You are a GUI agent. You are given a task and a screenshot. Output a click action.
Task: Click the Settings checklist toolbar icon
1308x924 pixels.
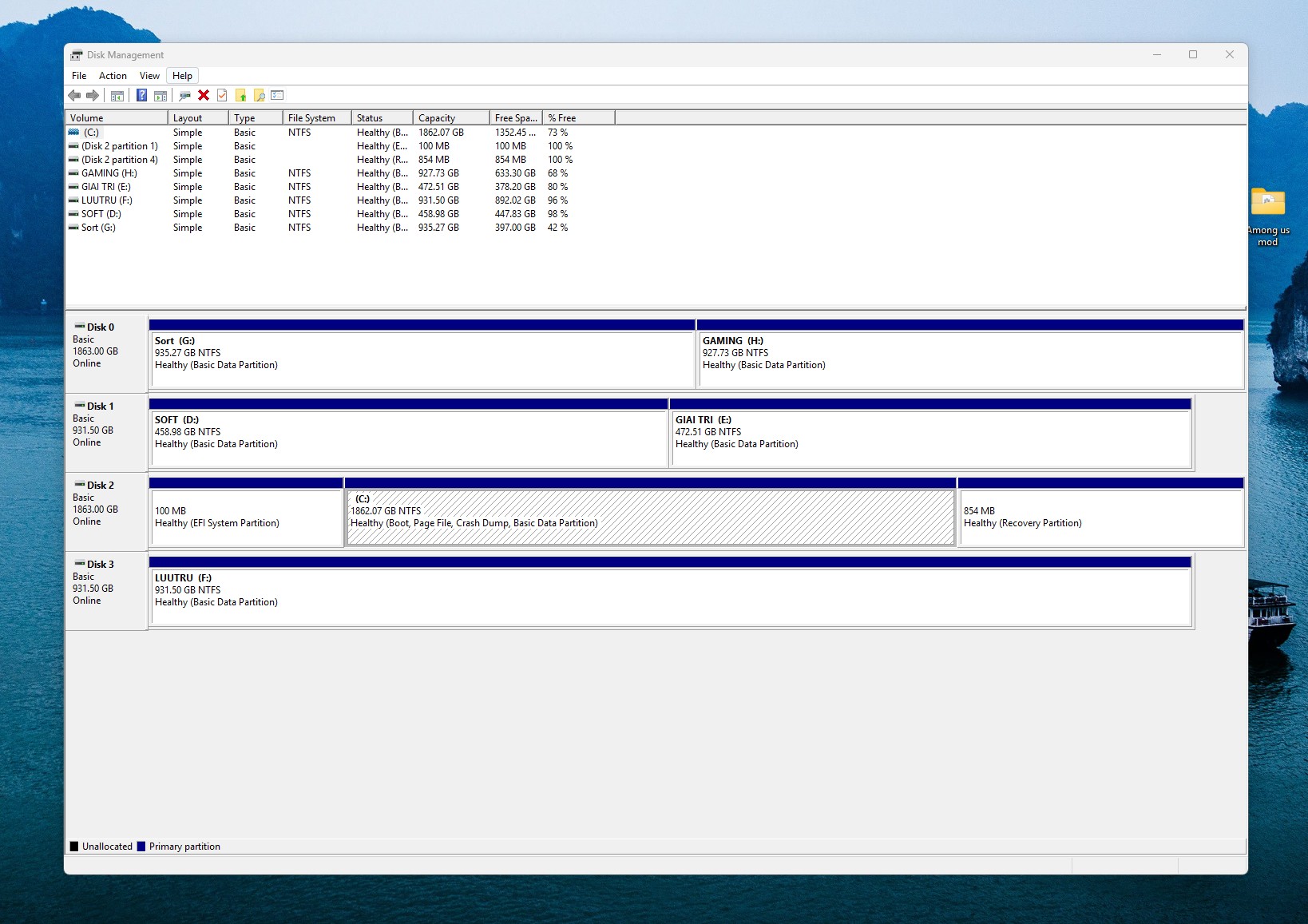point(277,96)
